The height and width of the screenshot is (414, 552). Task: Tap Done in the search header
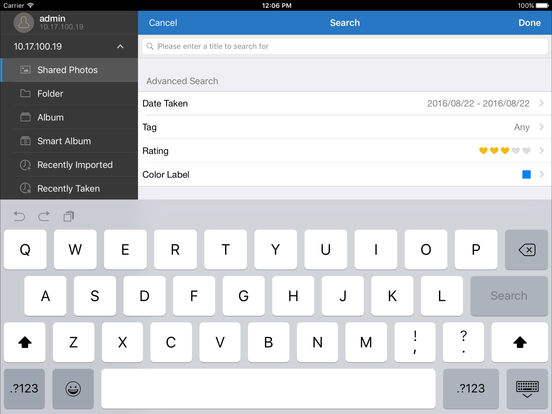coord(529,23)
